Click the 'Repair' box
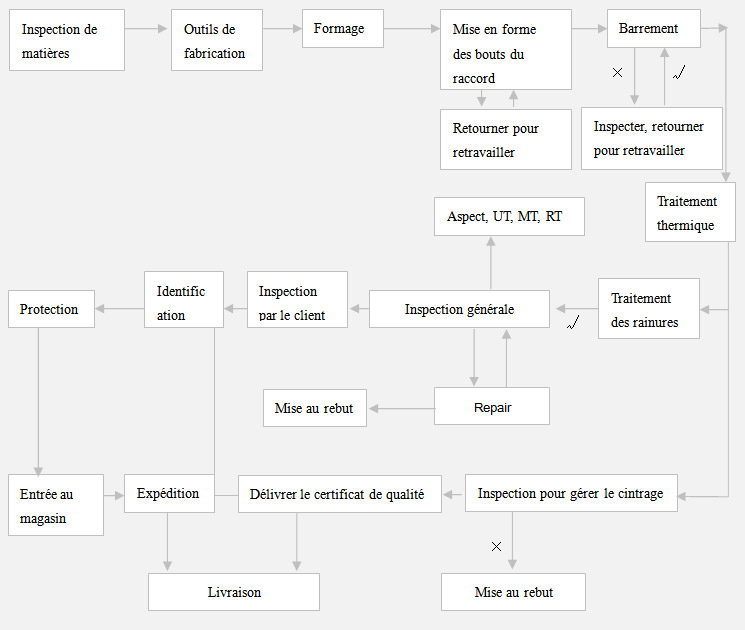Viewport: 745px width, 630px height. 492,407
